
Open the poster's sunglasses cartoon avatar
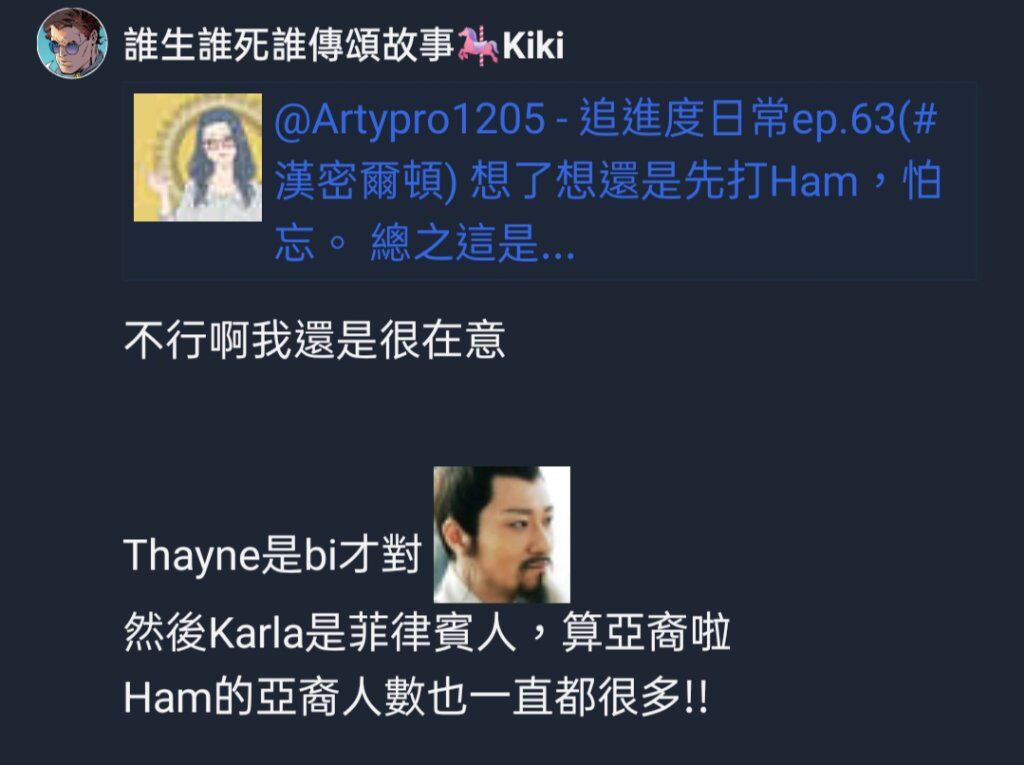click(x=72, y=43)
